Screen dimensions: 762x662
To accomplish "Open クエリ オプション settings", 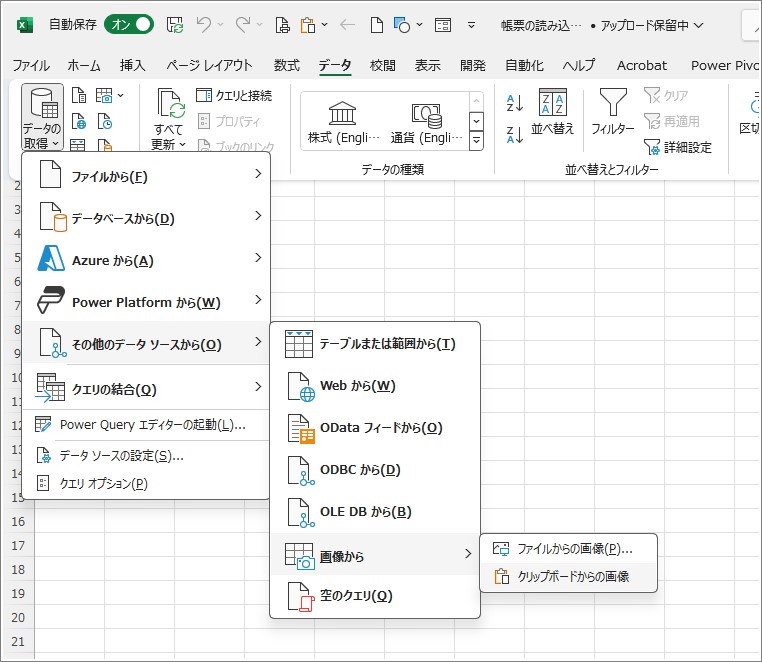I will (x=146, y=483).
